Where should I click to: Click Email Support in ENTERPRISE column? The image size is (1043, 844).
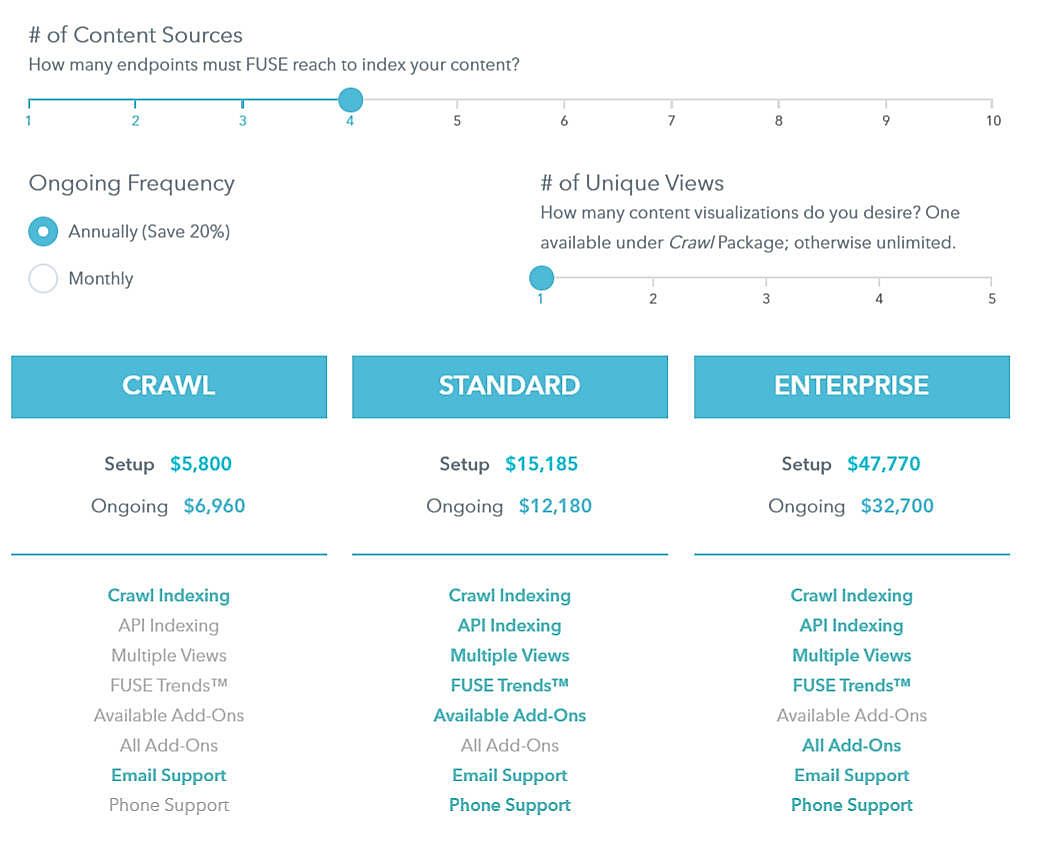coord(851,775)
